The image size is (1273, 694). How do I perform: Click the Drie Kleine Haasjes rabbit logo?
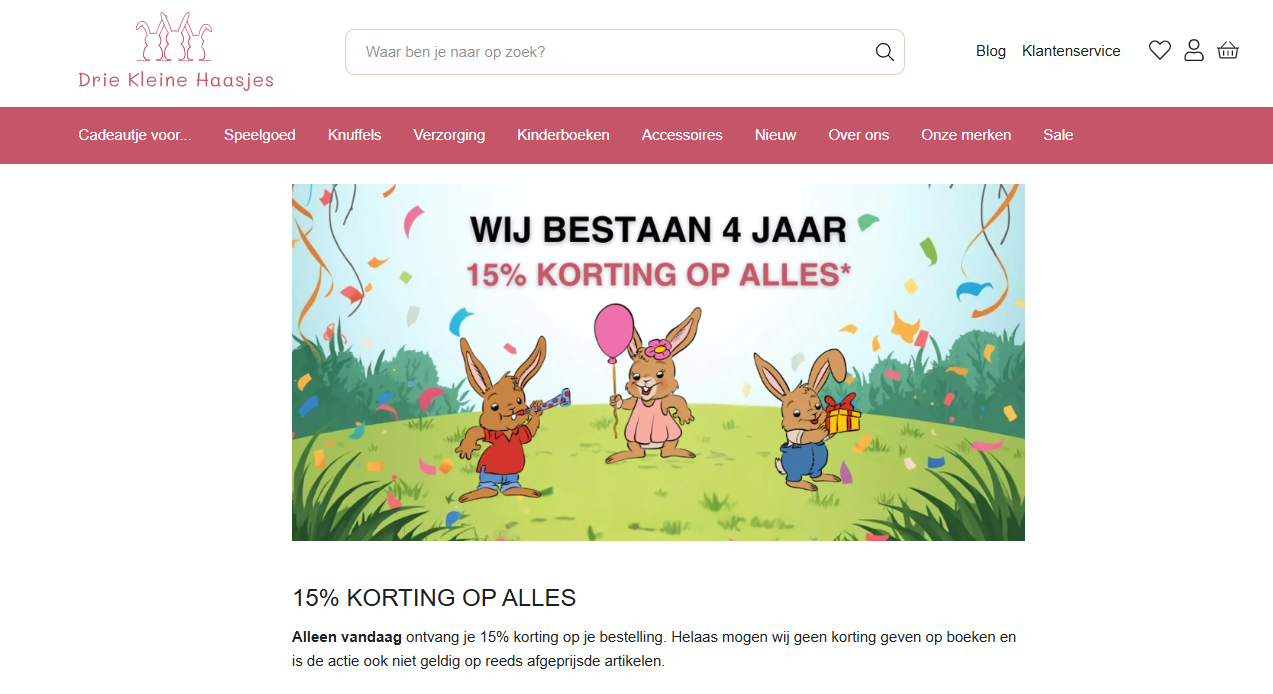175,50
